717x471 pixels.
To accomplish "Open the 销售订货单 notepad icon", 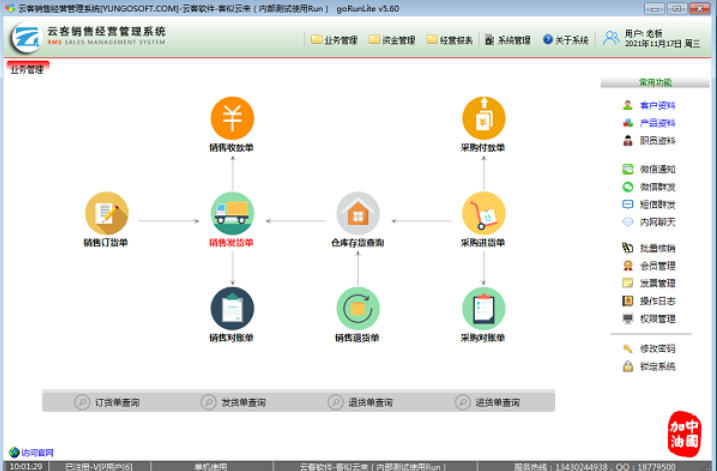I will tap(107, 214).
